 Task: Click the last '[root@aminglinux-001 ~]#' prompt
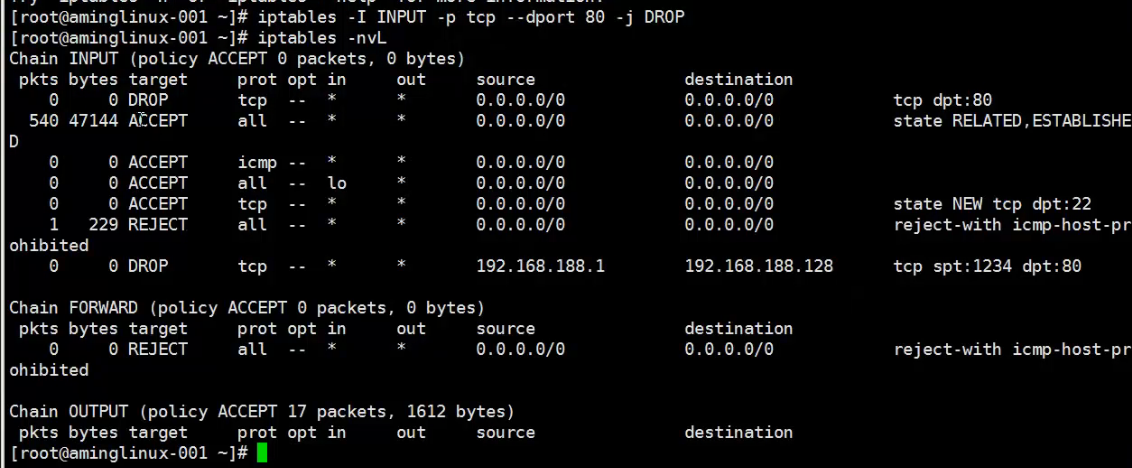[129, 453]
